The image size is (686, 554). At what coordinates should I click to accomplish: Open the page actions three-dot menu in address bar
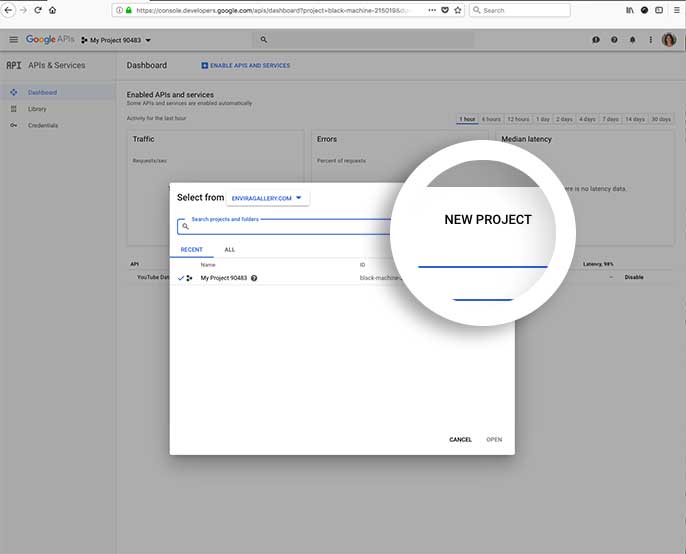point(431,10)
